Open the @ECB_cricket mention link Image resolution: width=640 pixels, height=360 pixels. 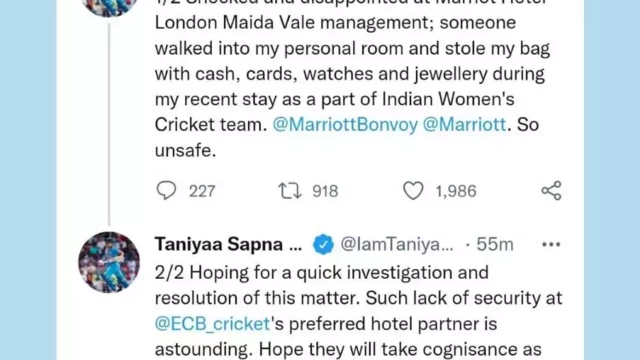click(212, 324)
